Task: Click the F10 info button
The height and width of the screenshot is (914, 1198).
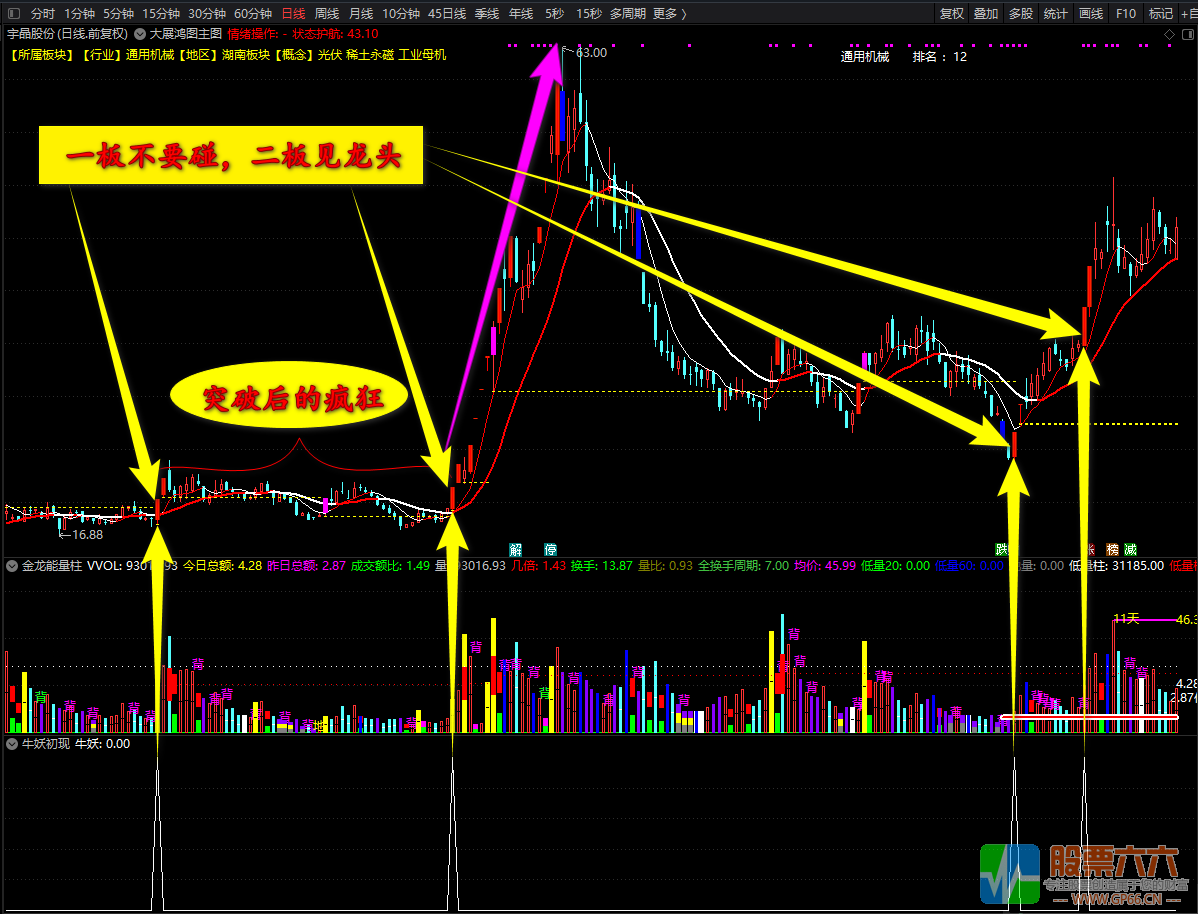Action: (x=1125, y=14)
